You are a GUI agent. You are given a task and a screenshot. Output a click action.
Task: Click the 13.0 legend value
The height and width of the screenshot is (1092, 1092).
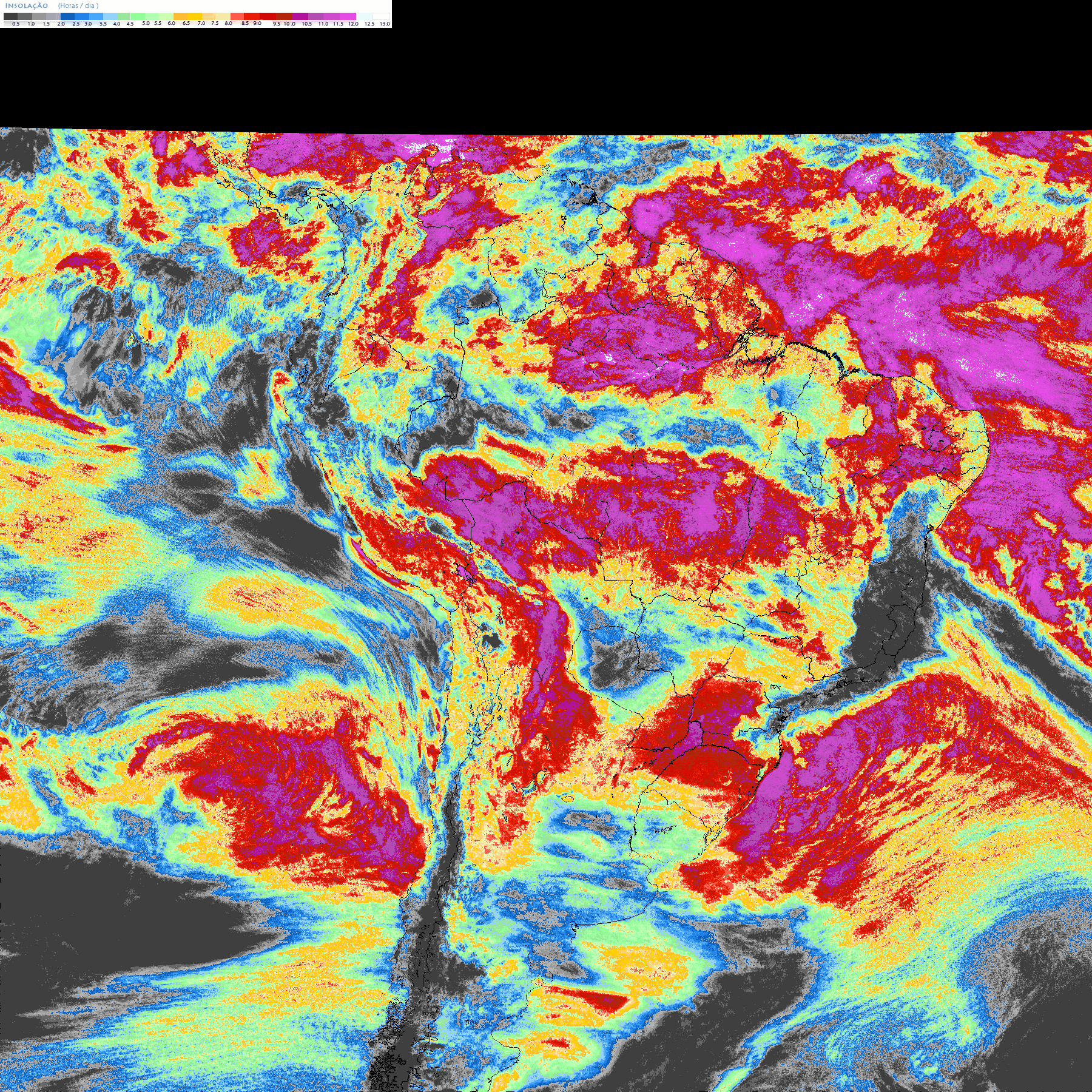click(x=385, y=24)
